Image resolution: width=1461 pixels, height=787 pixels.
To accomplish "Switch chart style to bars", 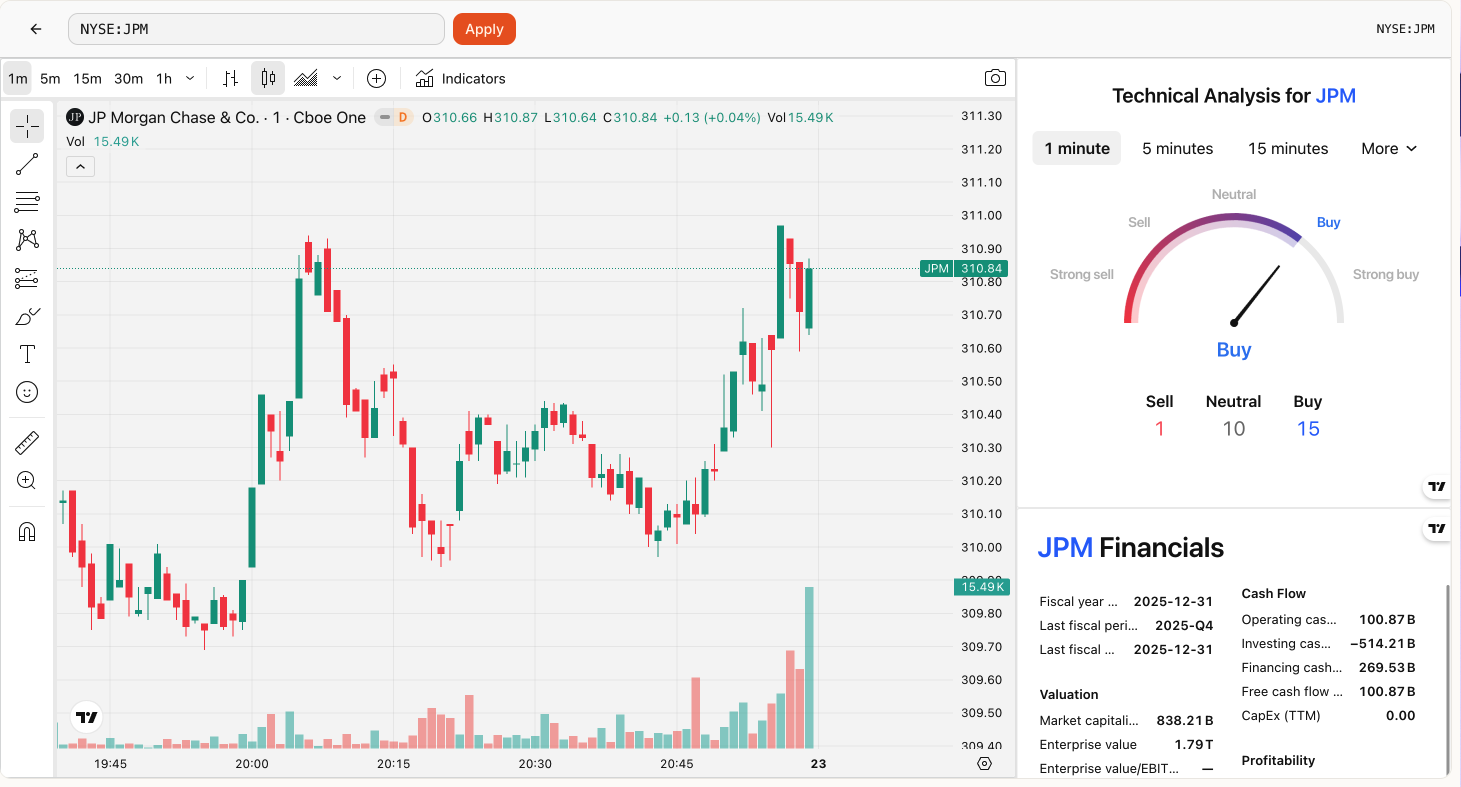I will point(230,78).
